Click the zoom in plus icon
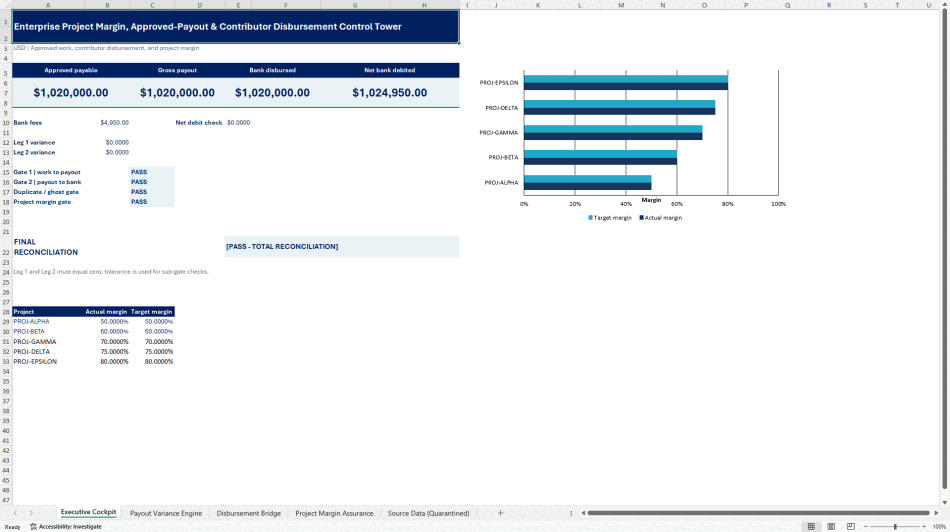The height and width of the screenshot is (532, 950). click(924, 527)
